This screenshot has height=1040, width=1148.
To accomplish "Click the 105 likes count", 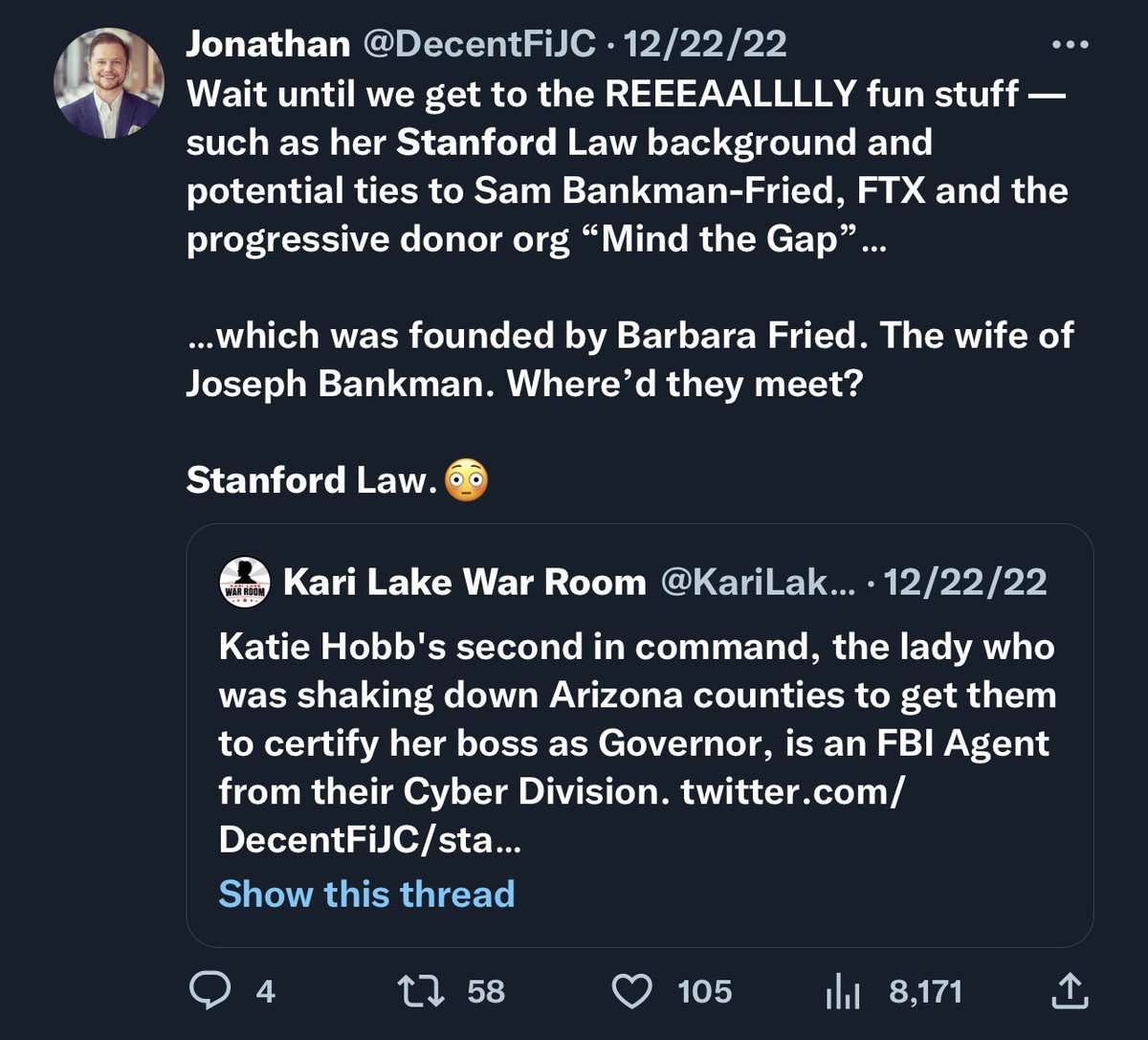I will (705, 992).
